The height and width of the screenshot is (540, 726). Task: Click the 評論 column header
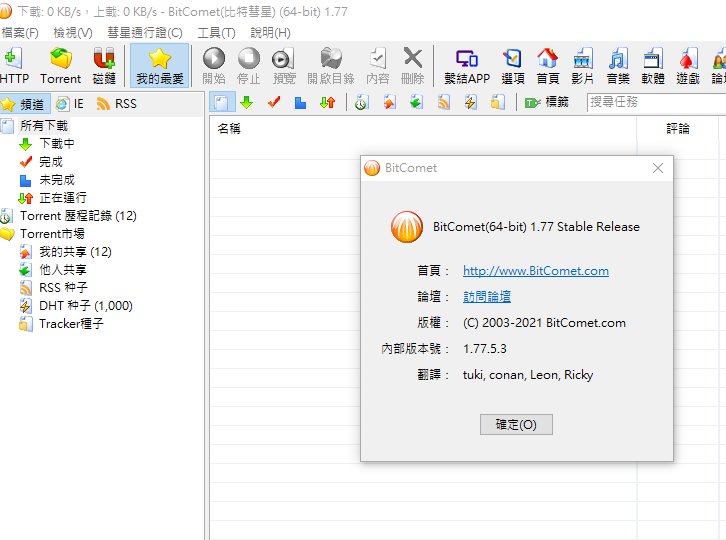point(678,128)
